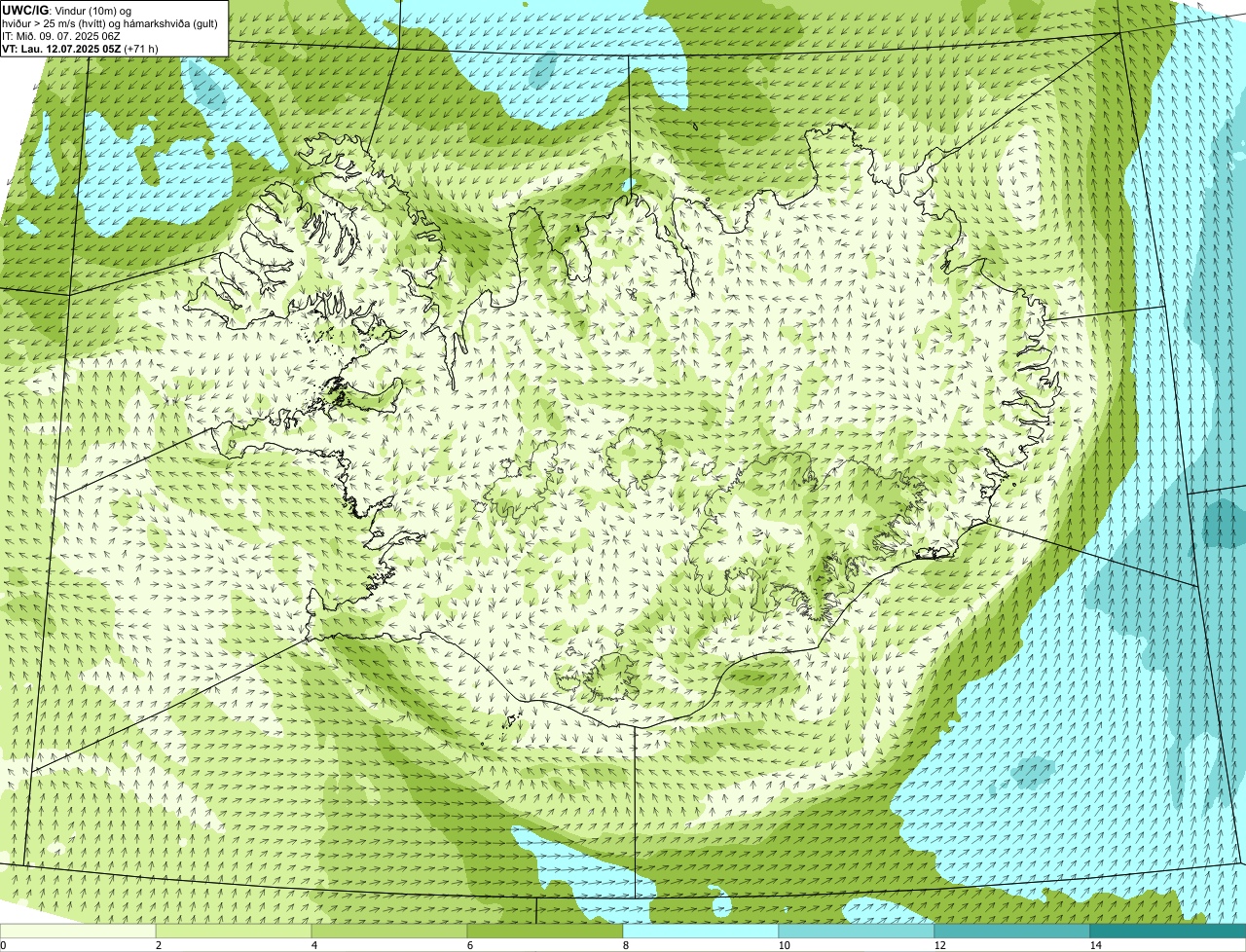Click the legend scale label "2"
The width and height of the screenshot is (1246, 952).
tap(158, 945)
